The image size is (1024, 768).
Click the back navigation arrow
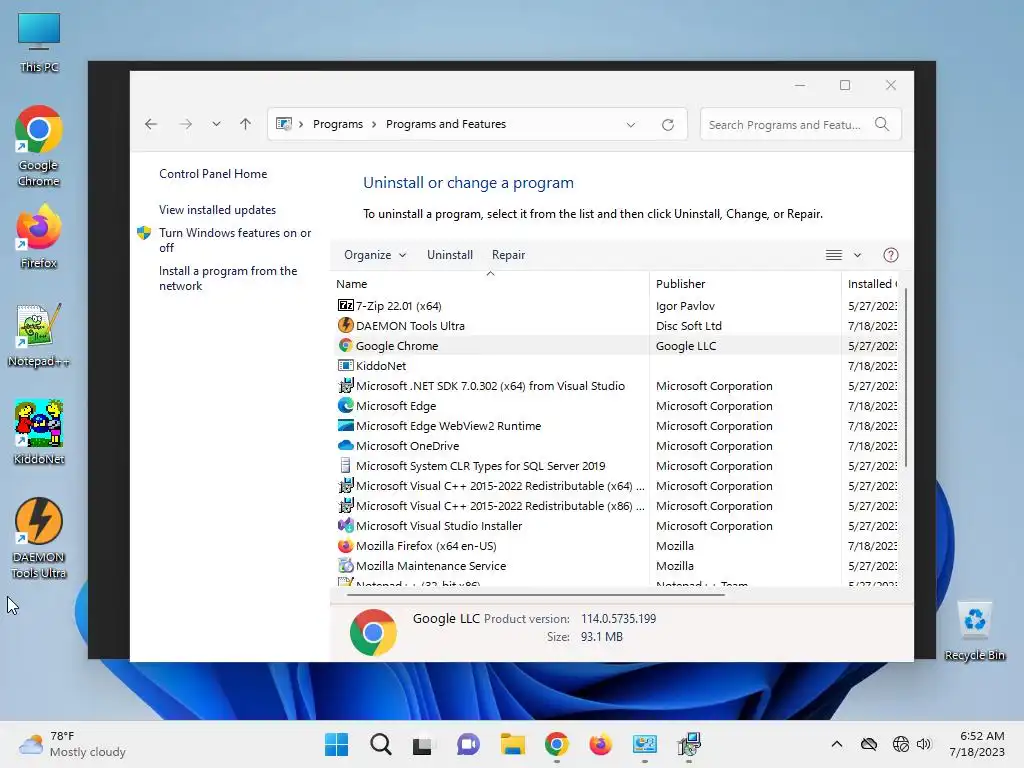[x=151, y=124]
